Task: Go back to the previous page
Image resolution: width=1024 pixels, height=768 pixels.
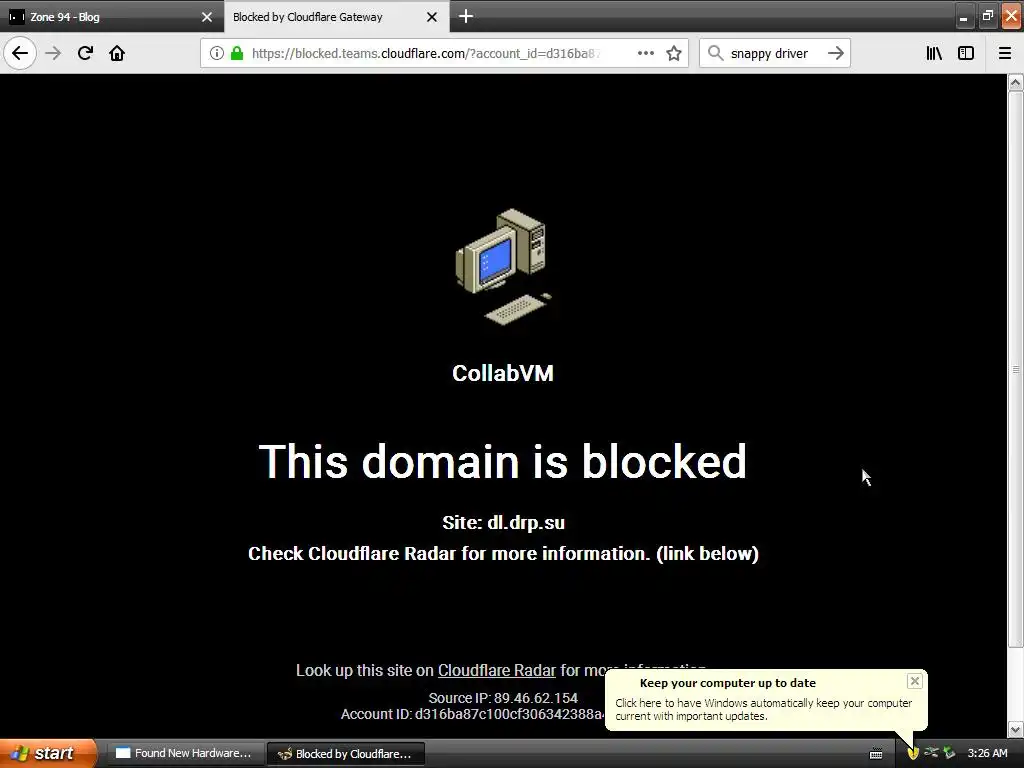Action: (x=20, y=53)
